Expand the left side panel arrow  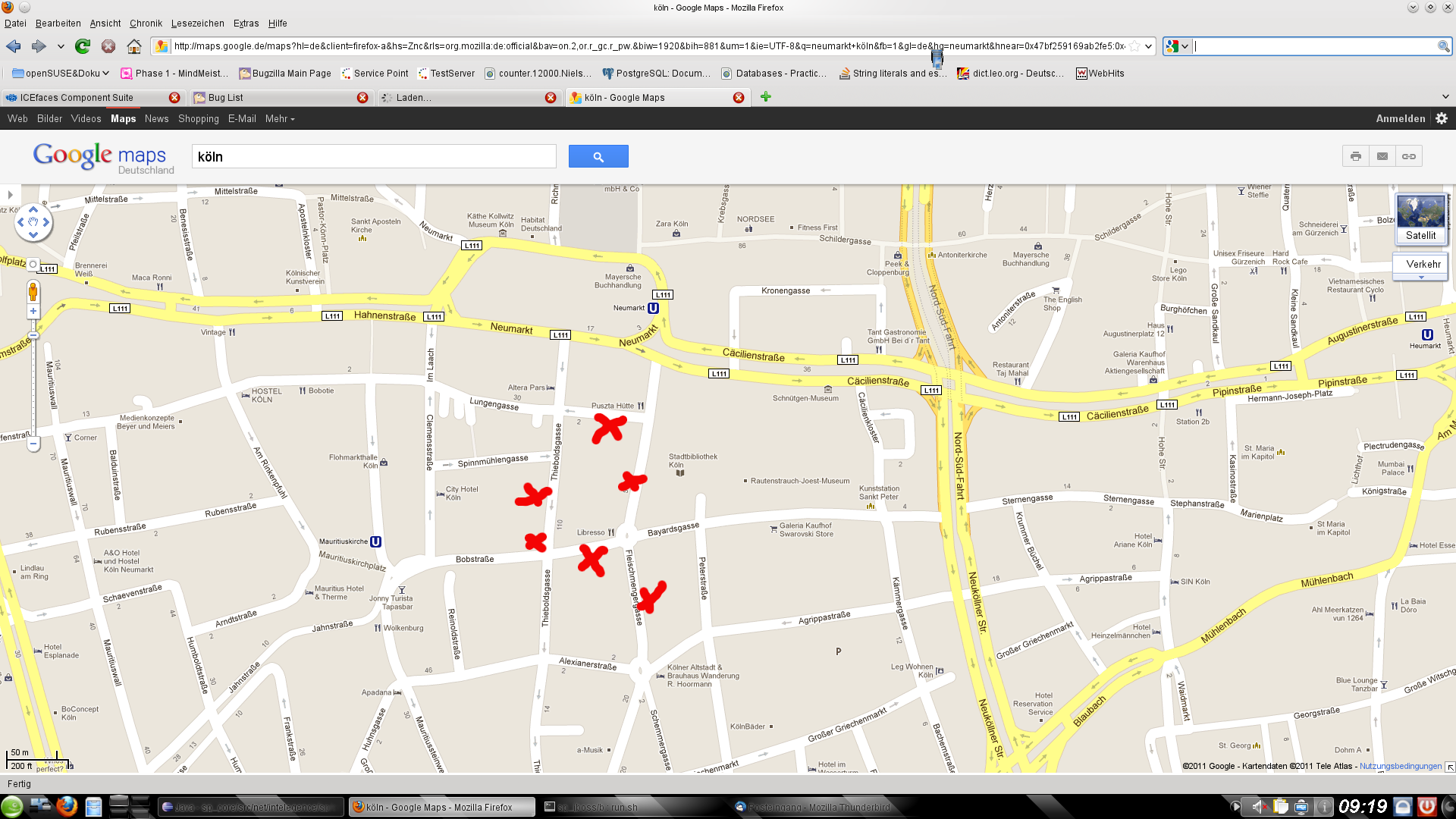(x=10, y=195)
